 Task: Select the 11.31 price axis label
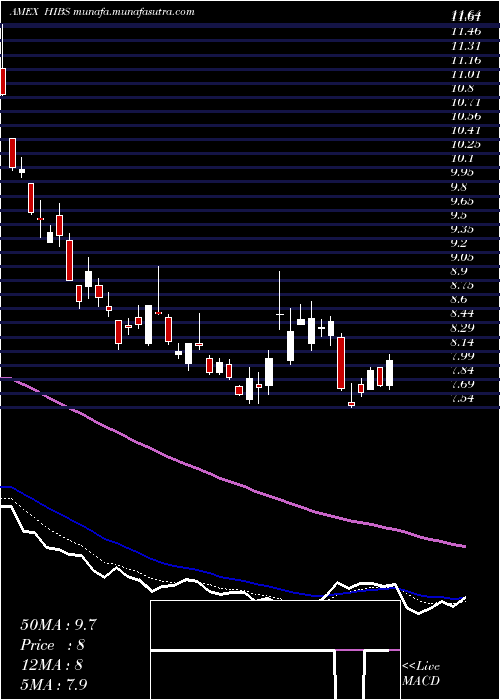click(x=466, y=46)
